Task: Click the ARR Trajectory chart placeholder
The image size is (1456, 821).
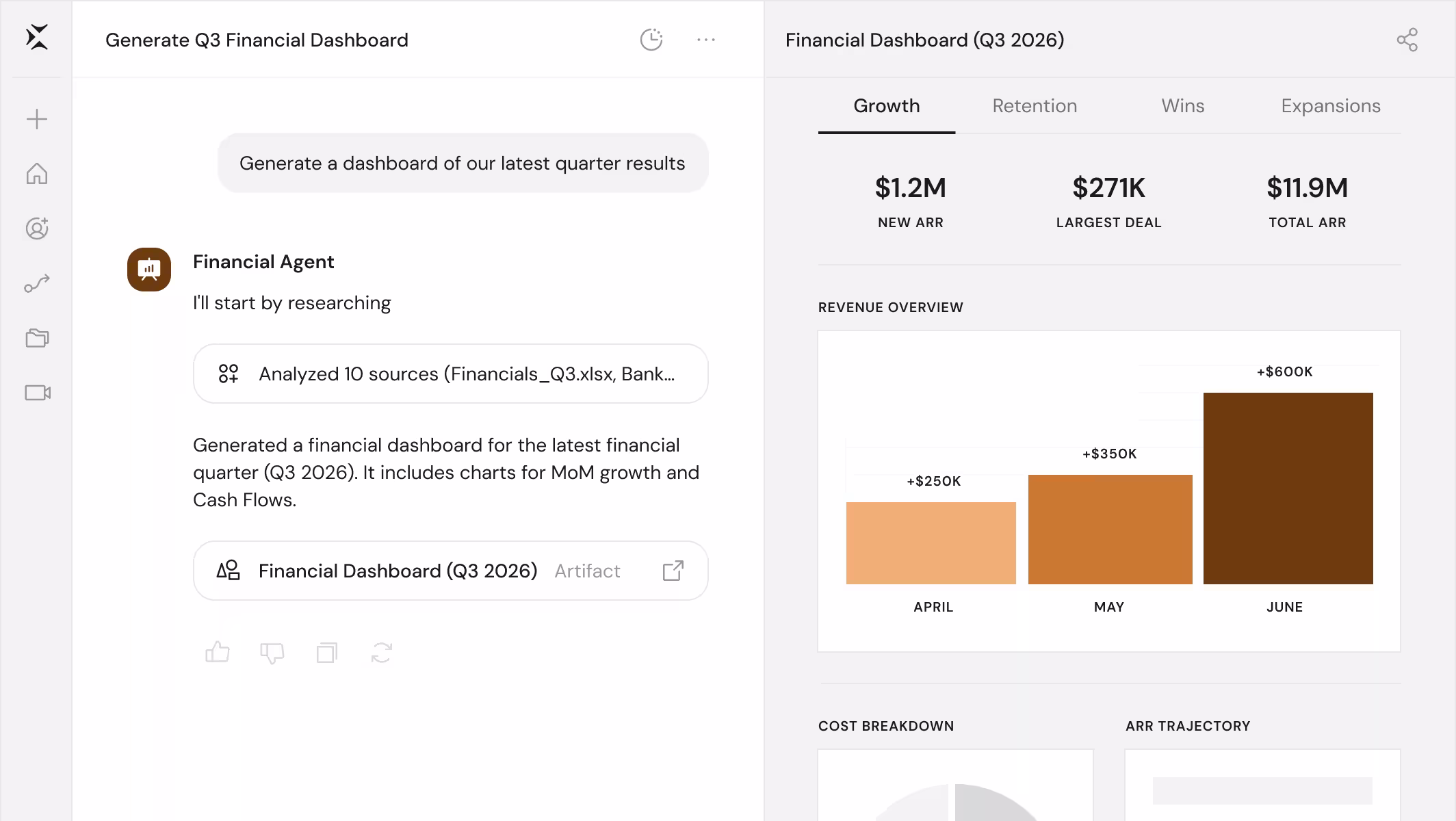Action: click(x=1262, y=791)
